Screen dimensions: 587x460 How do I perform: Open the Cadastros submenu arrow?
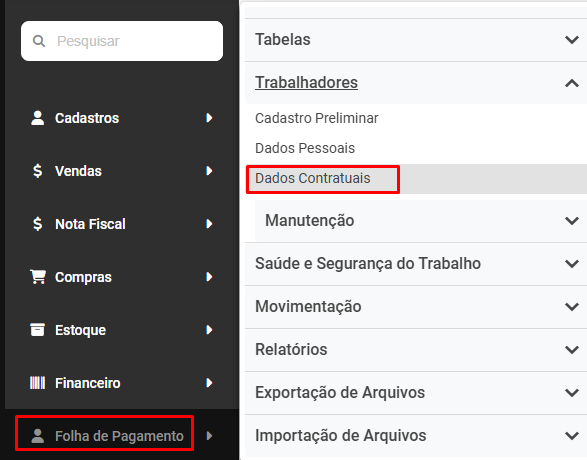click(x=209, y=118)
